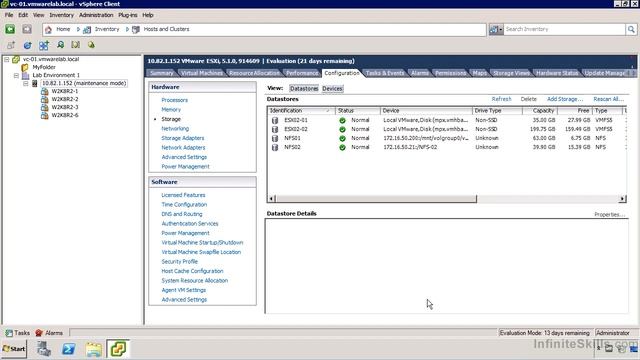Click the Lab Environment 1 datacenter icon
Viewport: 640px width, 360px height.
[25, 76]
